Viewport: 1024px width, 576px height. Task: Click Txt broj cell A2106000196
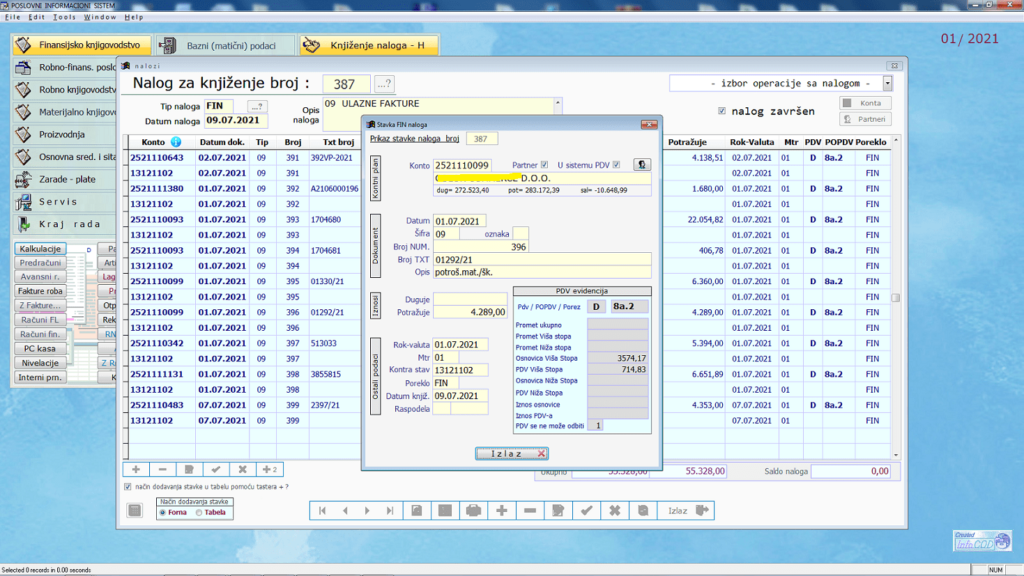pos(334,189)
